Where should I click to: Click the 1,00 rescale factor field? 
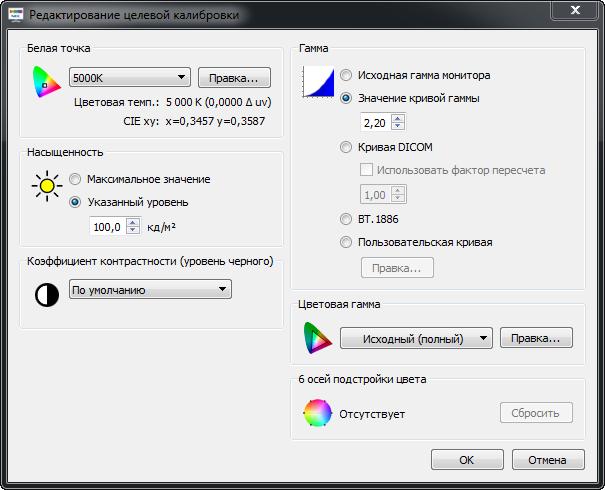click(375, 195)
